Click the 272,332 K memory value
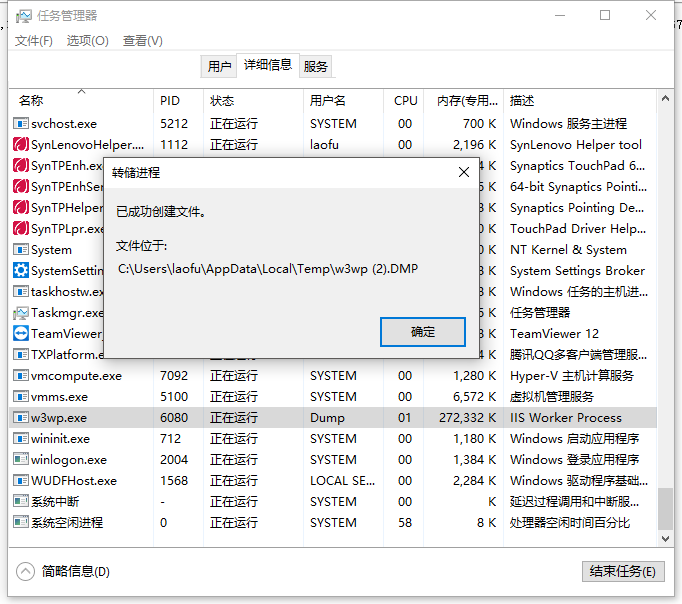Screen dimensions: 682x604 click(x=468, y=417)
